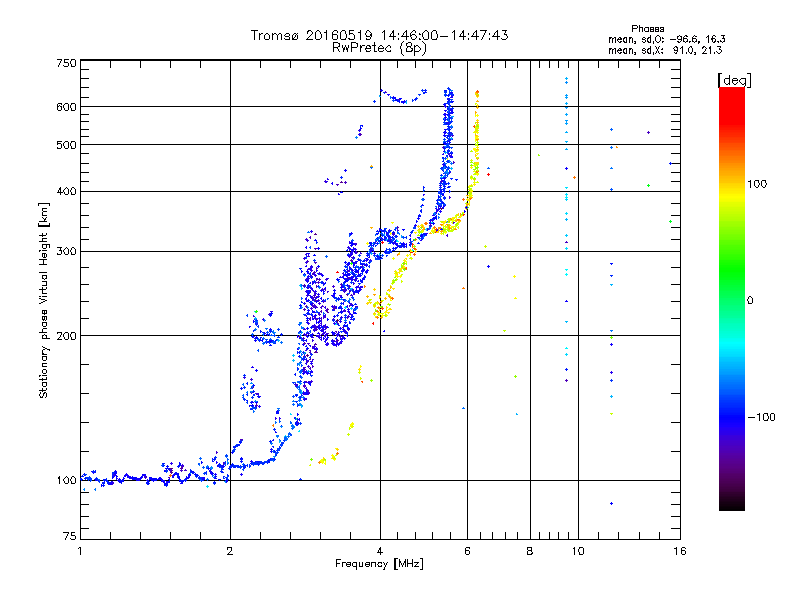Click the plot title "Tromsø 20160519 14:46:00-14:47:43"

(x=379, y=35)
